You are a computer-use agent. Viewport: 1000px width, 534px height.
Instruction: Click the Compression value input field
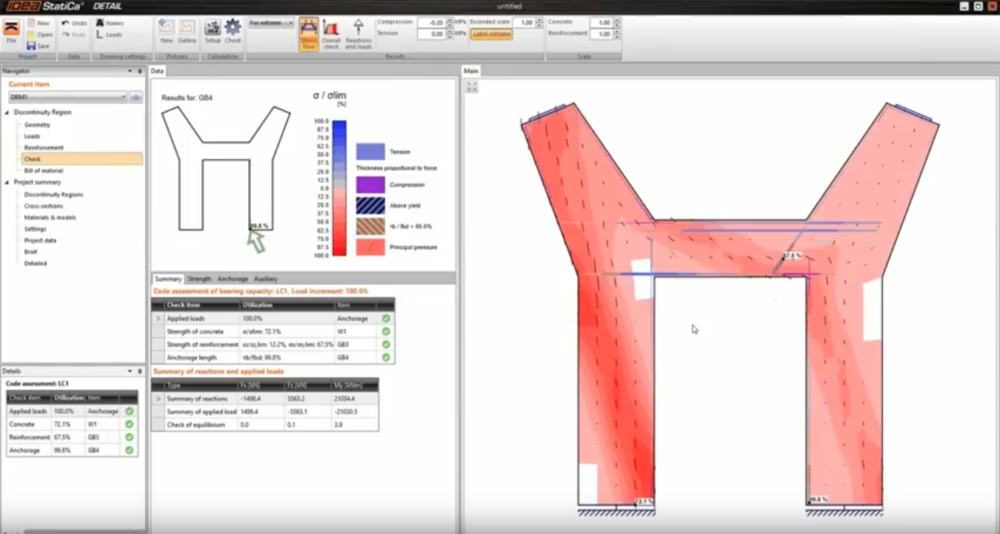(431, 22)
